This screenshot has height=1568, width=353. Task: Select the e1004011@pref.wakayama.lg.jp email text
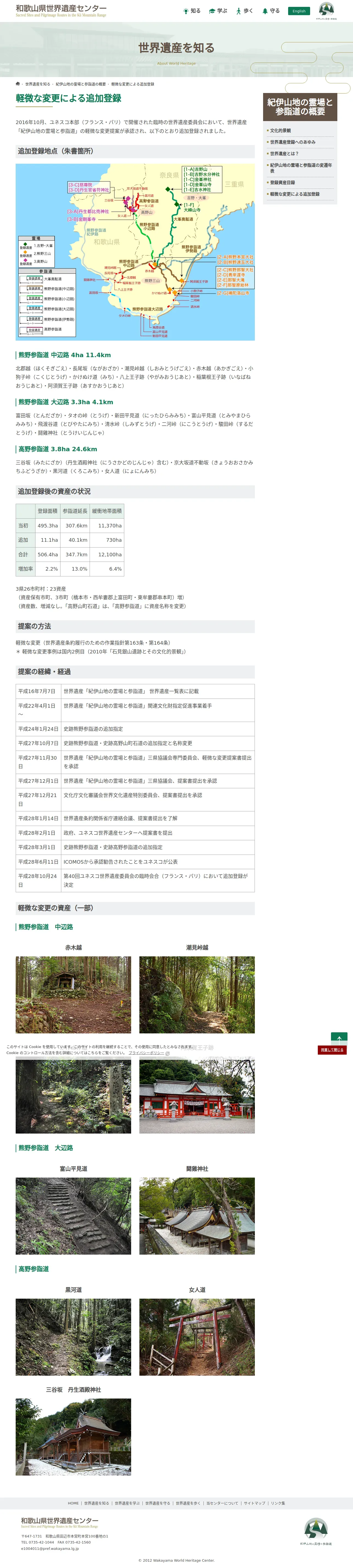point(50,1548)
